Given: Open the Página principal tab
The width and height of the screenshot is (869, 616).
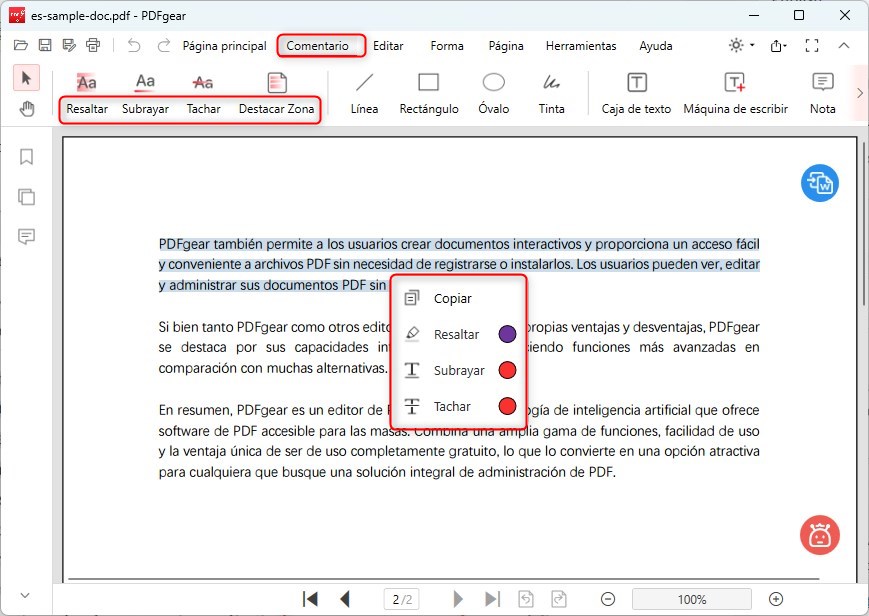Looking at the screenshot, I should tap(224, 46).
